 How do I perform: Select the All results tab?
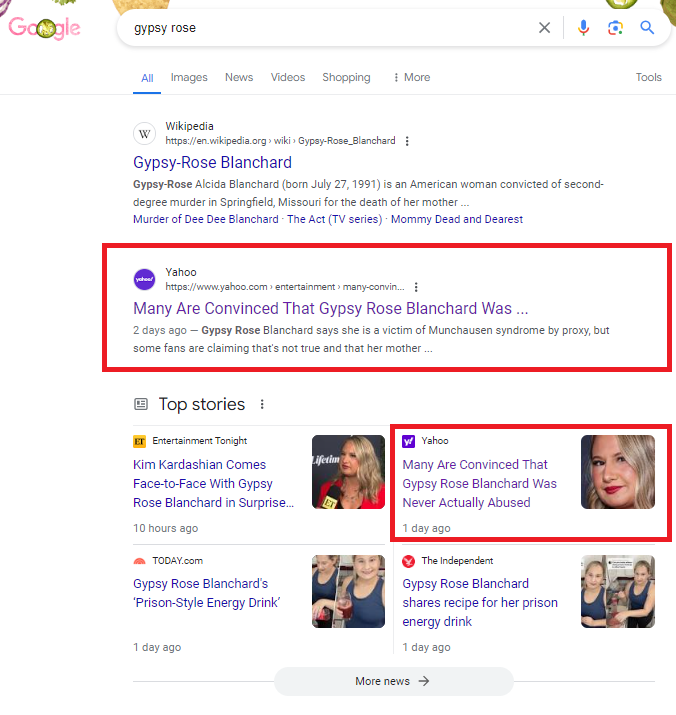click(x=147, y=78)
